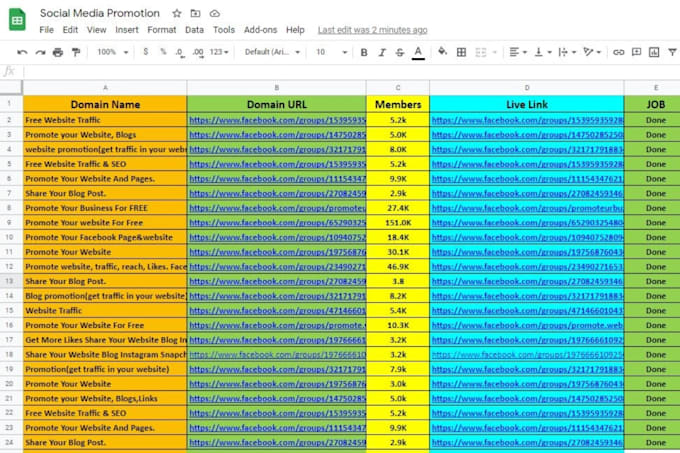Viewport: 680px width, 453px height.
Task: Insert a link
Action: (618, 52)
